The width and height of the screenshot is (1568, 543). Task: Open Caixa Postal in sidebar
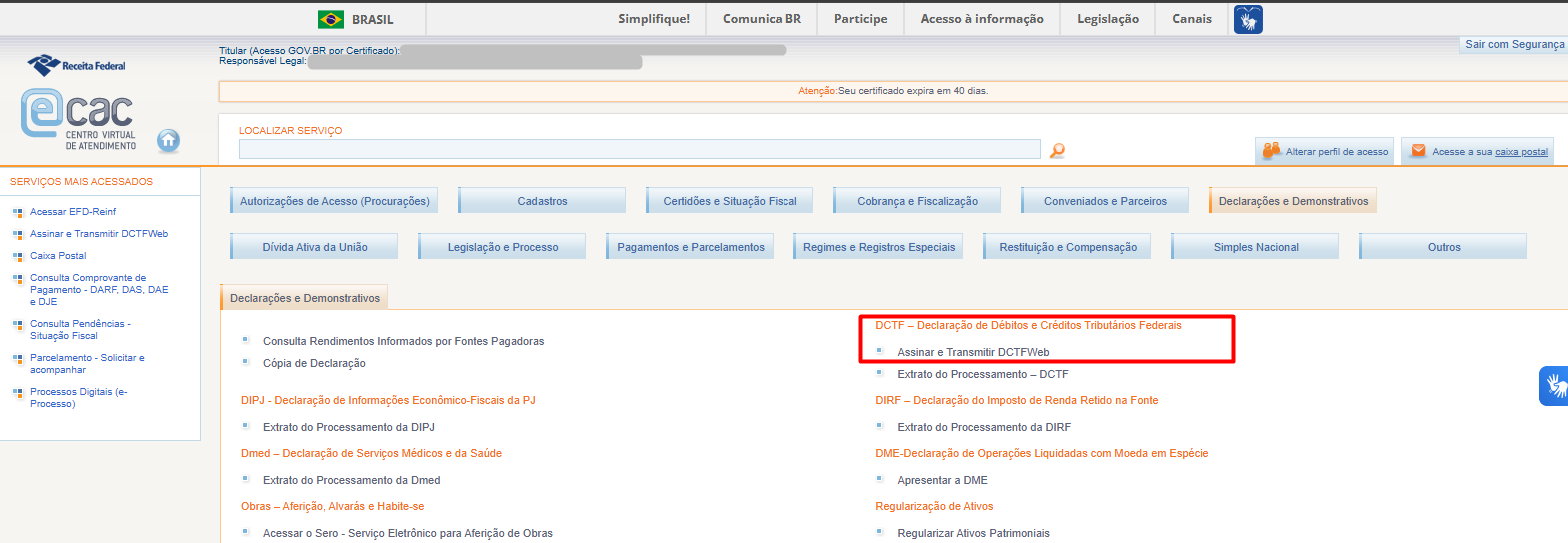pos(58,256)
